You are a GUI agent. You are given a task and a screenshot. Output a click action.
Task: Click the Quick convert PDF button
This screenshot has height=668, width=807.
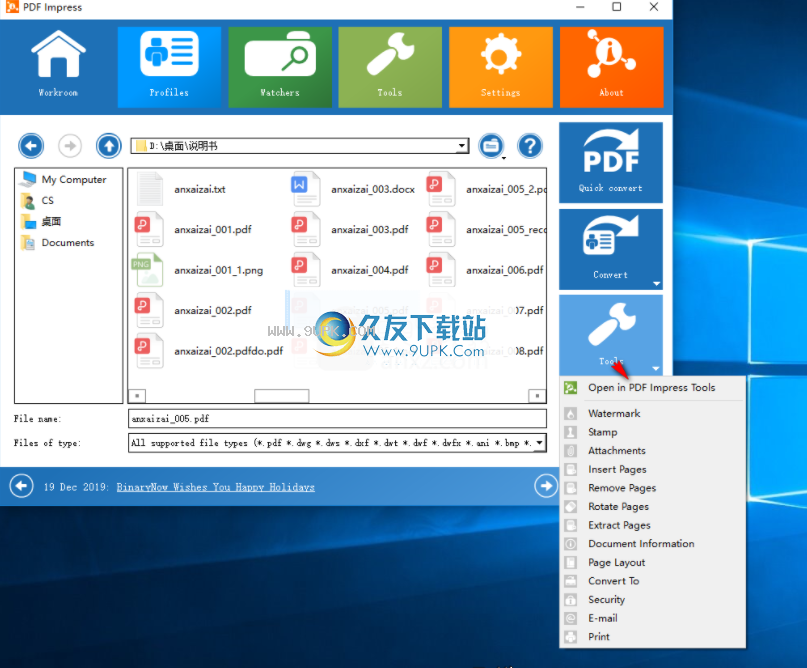point(611,163)
